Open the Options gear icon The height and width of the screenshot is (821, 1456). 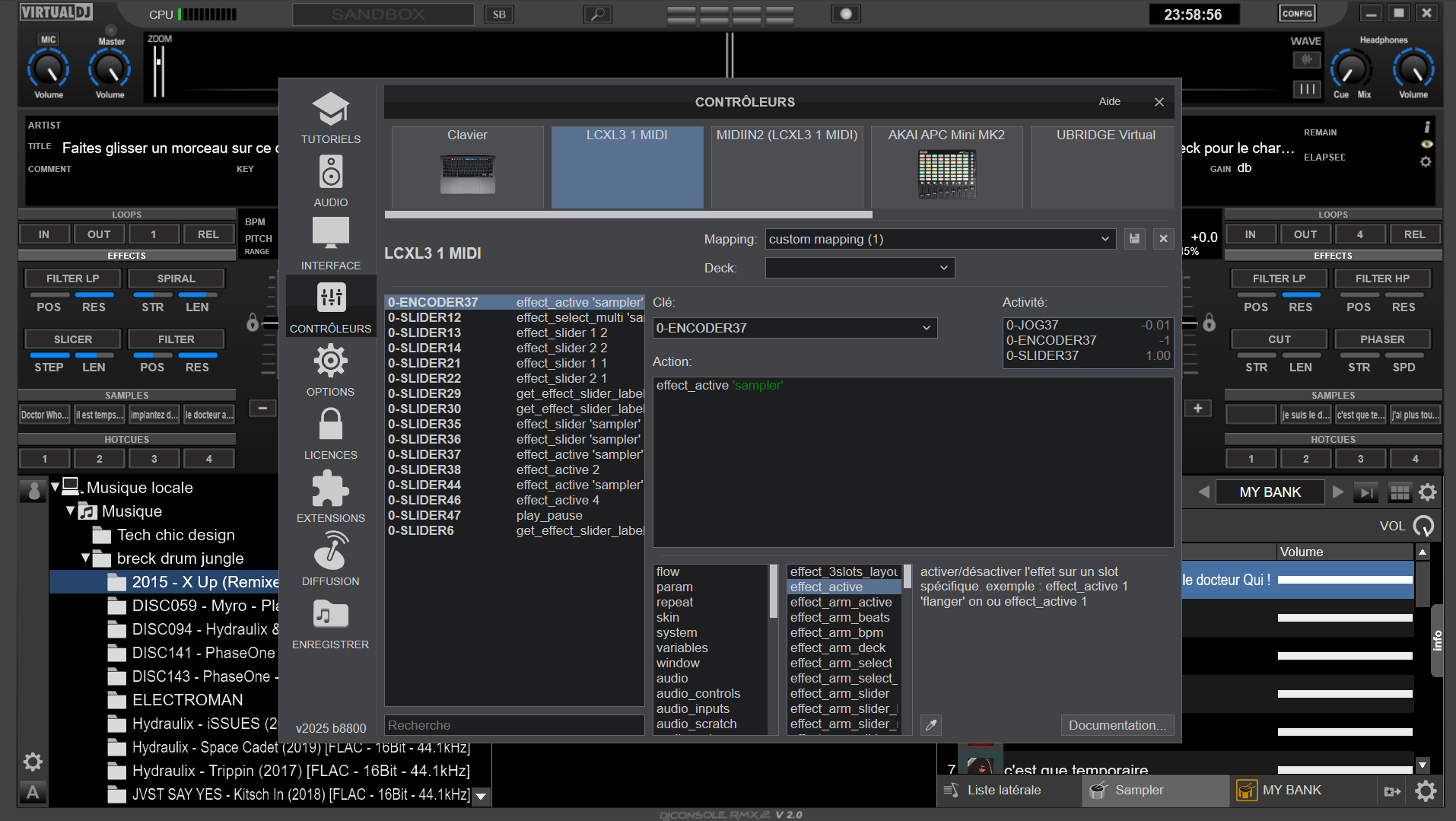coord(330,361)
